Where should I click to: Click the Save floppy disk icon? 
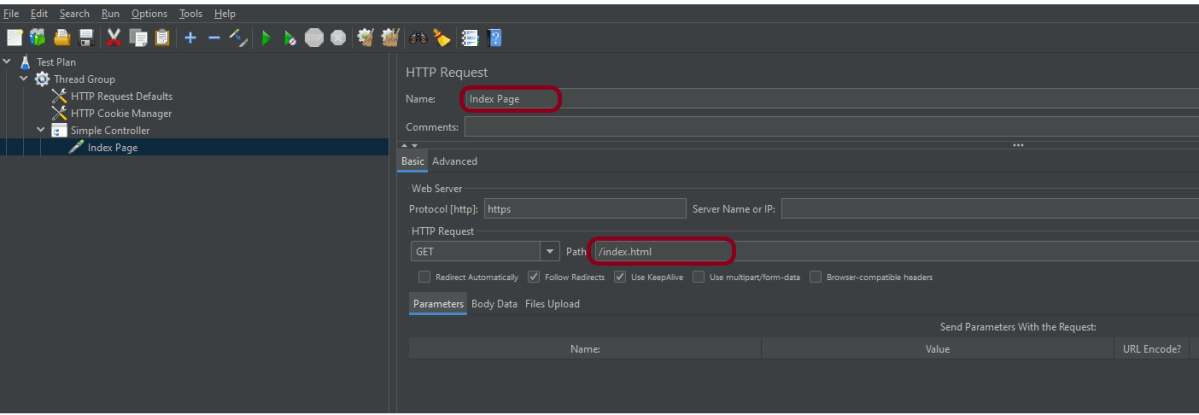(86, 38)
